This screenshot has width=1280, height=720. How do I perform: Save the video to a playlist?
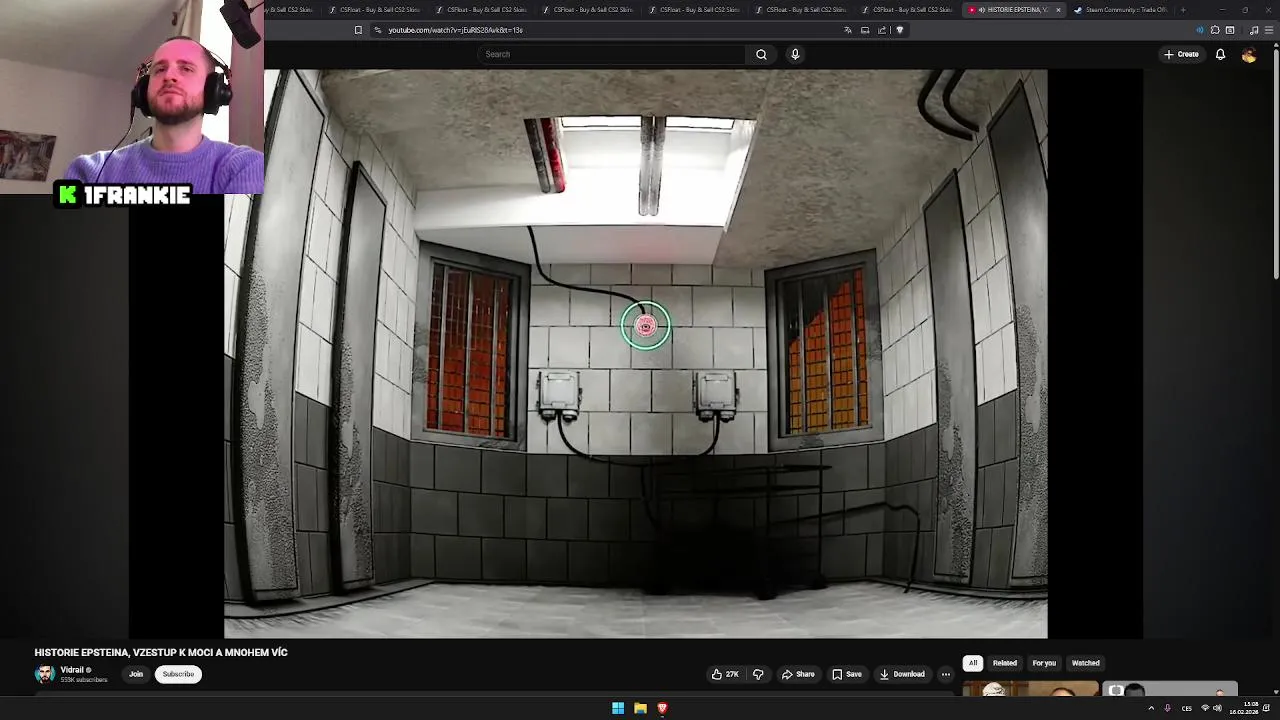(x=847, y=674)
